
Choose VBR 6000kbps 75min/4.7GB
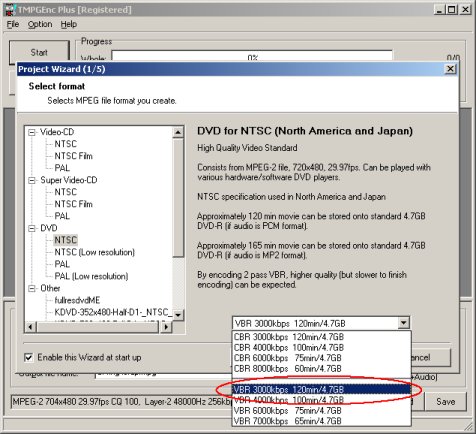pyautogui.click(x=322, y=411)
